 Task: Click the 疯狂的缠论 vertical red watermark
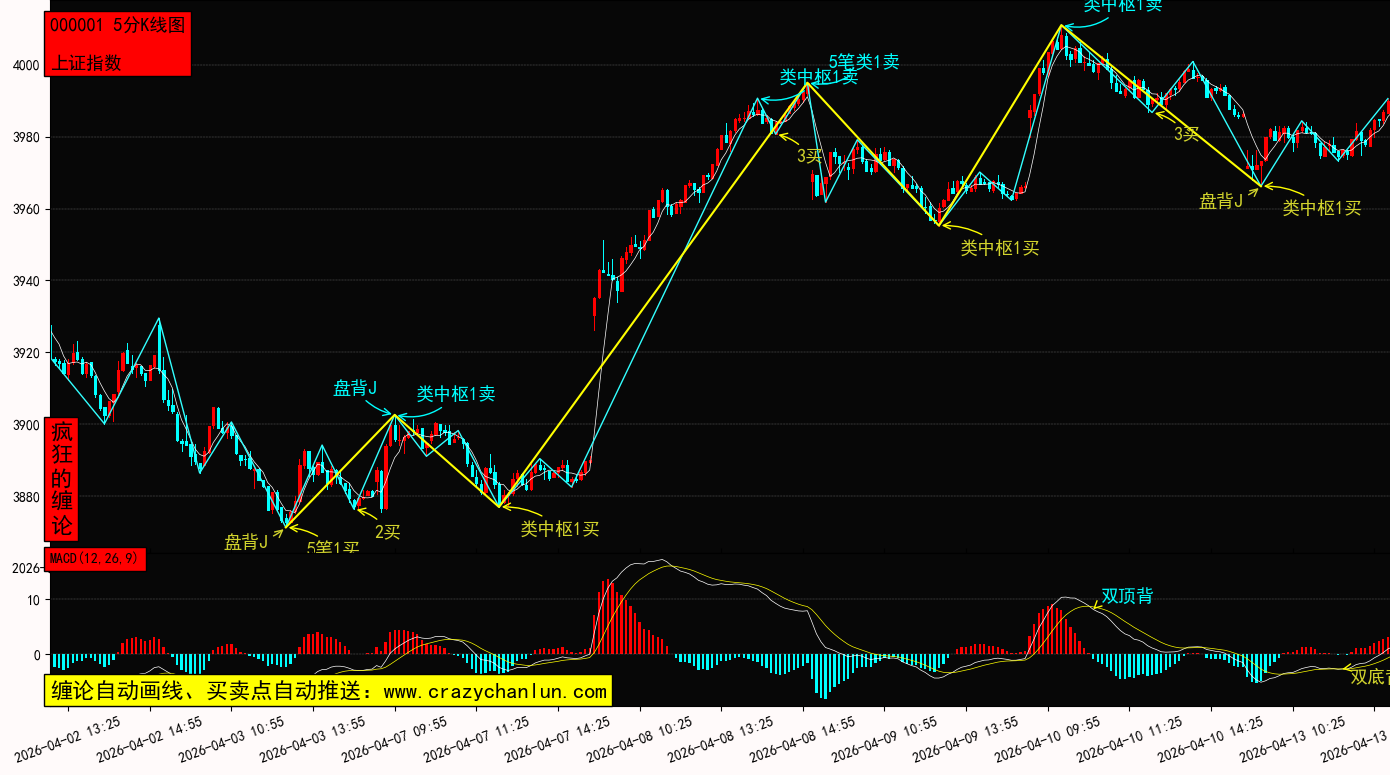(62, 478)
